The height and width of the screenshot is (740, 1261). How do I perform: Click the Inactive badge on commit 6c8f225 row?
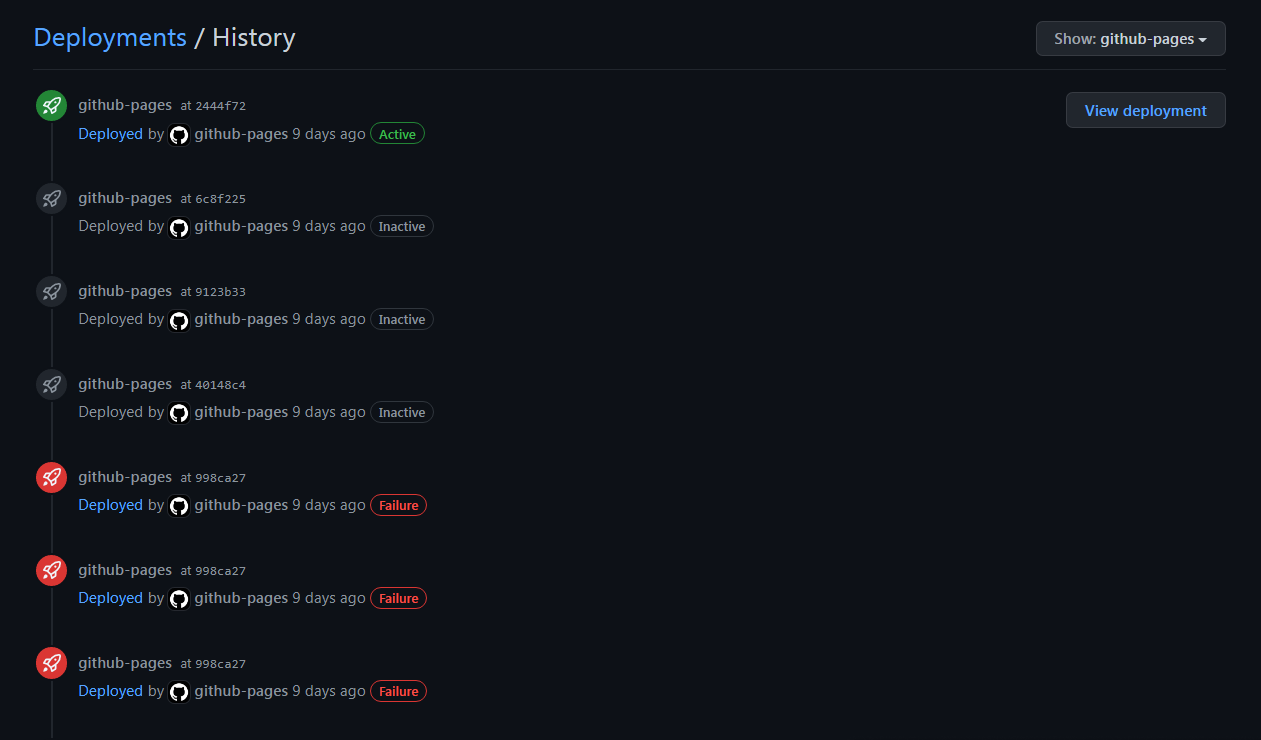[x=401, y=226]
